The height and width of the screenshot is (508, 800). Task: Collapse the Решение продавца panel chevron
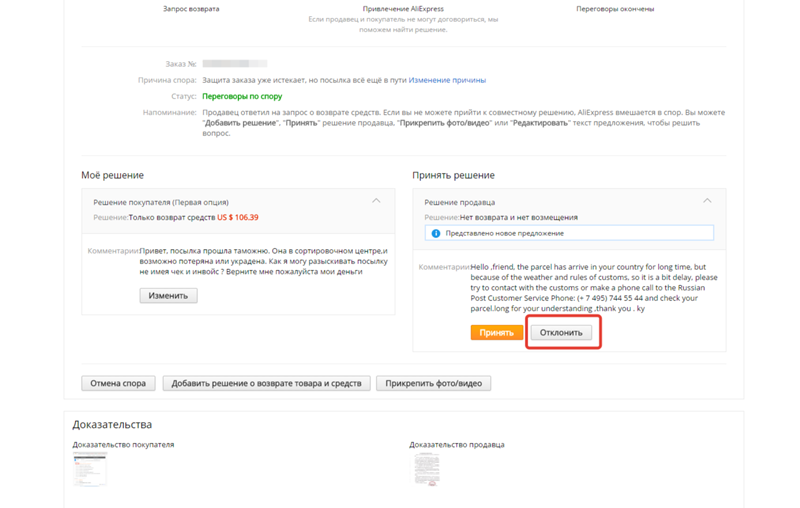pyautogui.click(x=707, y=201)
